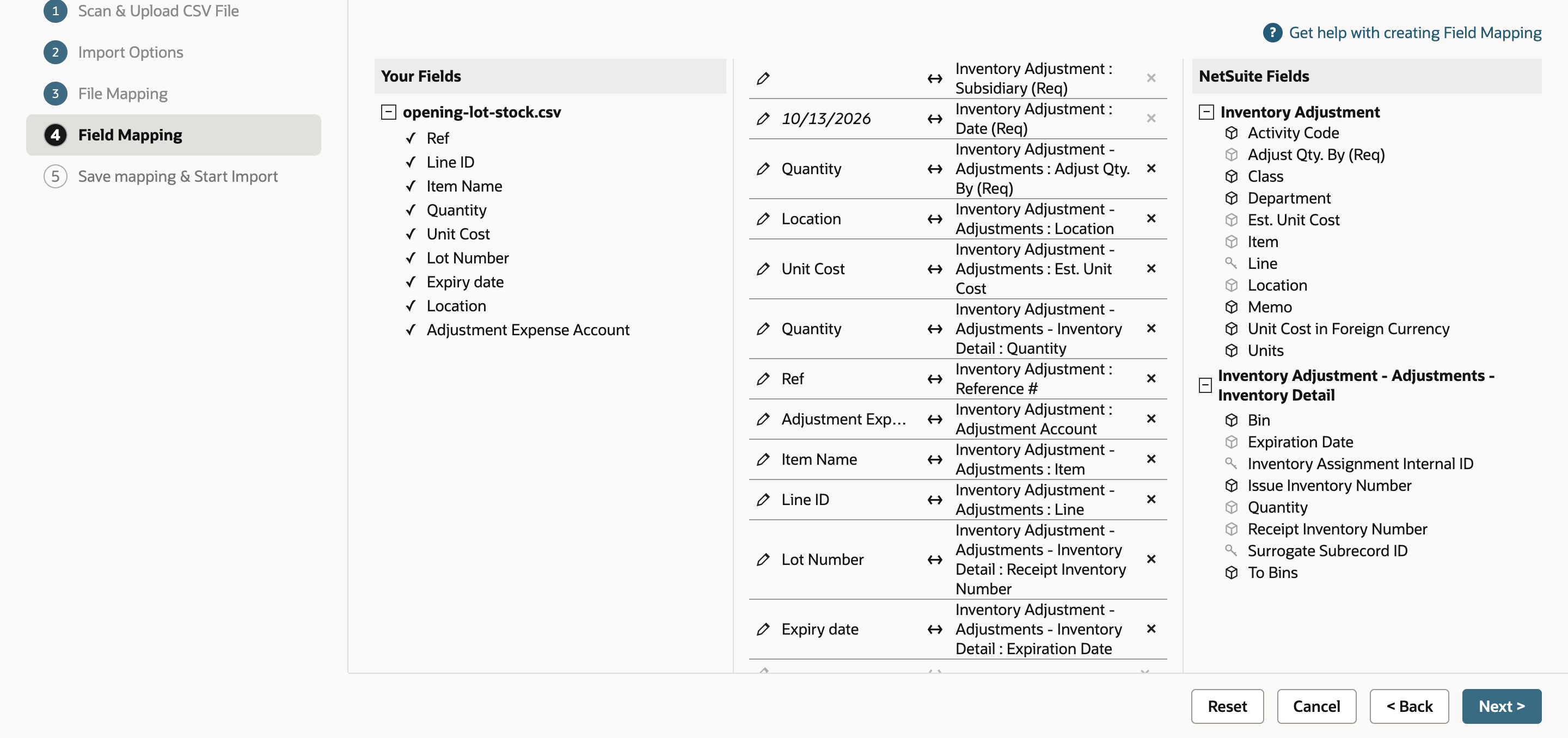Screen dimensions: 1568x738
Task: Go back with the < Back button
Action: (1409, 706)
